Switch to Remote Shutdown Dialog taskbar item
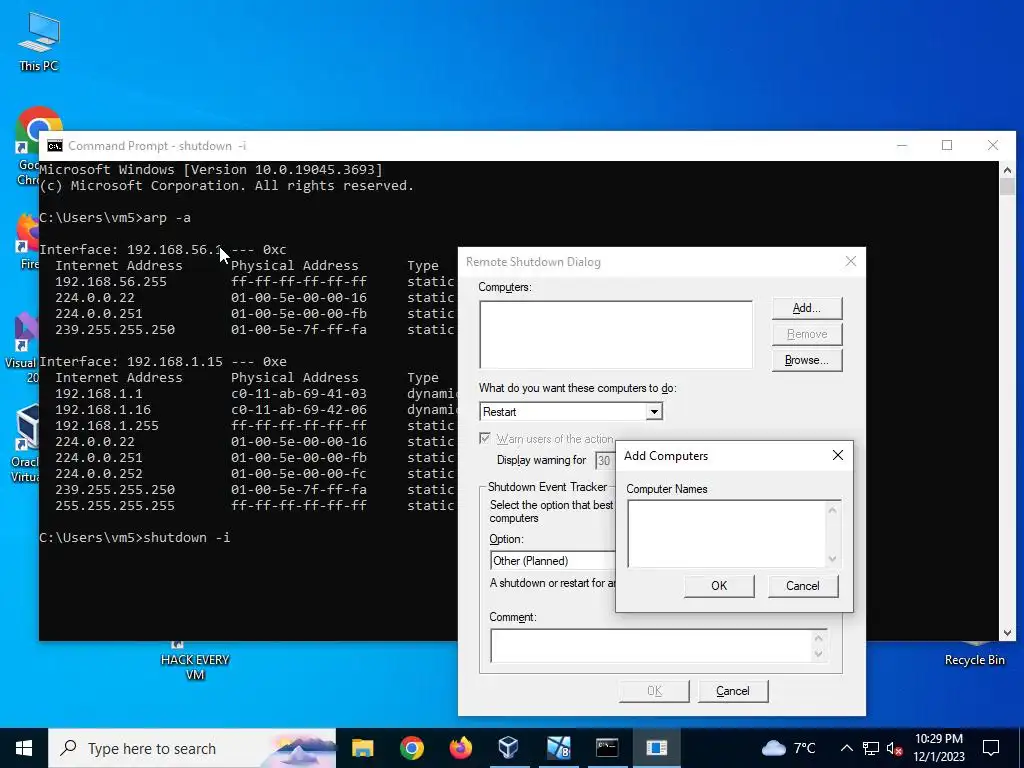 656,748
